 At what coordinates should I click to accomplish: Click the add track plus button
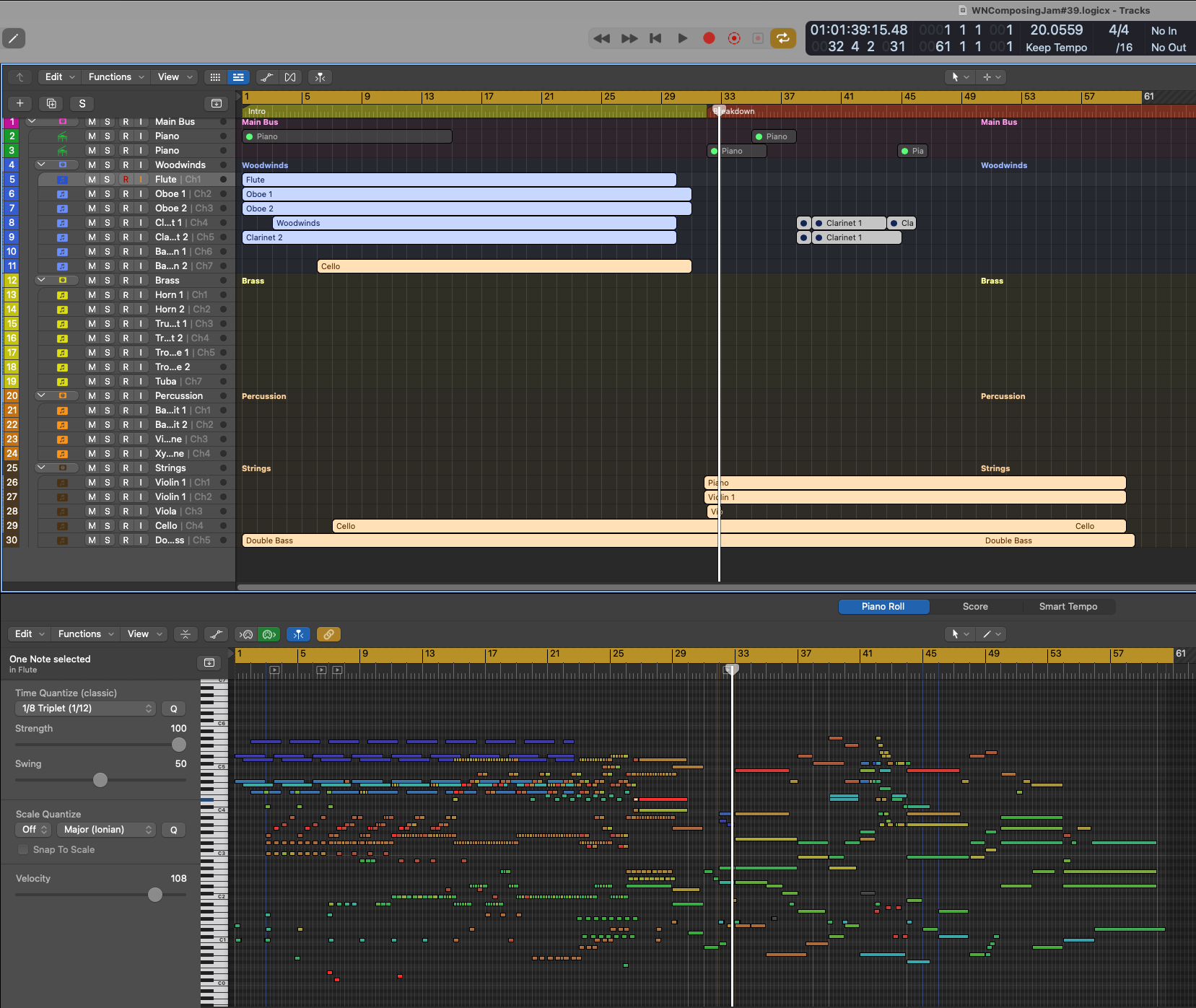[20, 103]
